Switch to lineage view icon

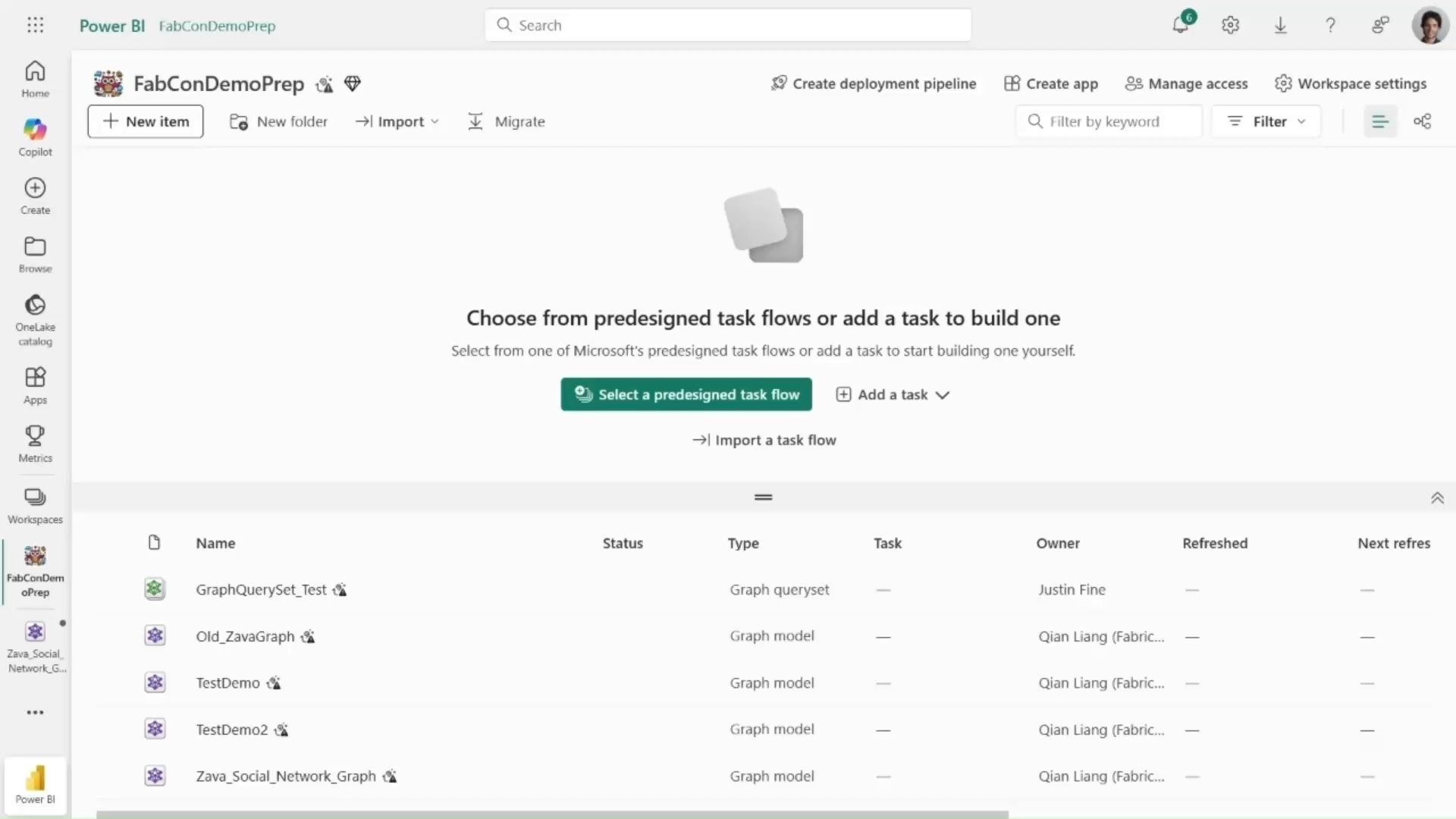[1422, 121]
